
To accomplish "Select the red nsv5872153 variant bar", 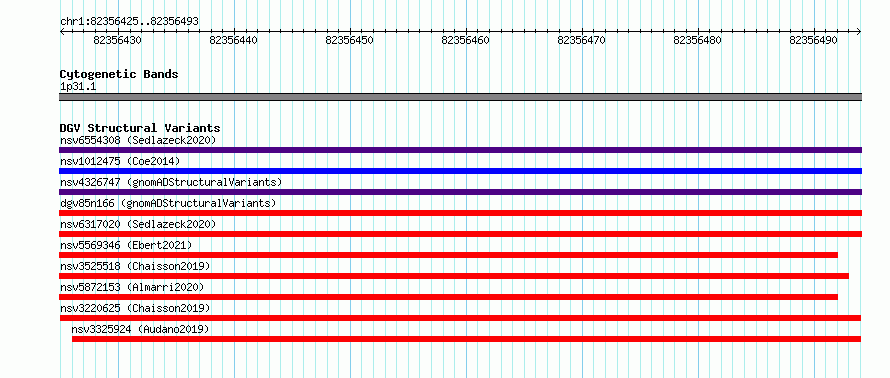I will coord(448,297).
